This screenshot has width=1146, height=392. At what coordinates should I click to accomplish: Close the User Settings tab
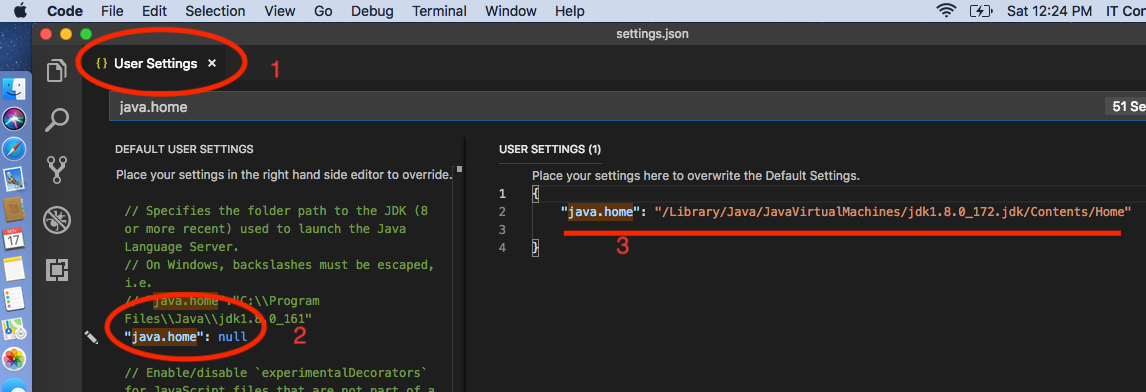click(x=212, y=64)
